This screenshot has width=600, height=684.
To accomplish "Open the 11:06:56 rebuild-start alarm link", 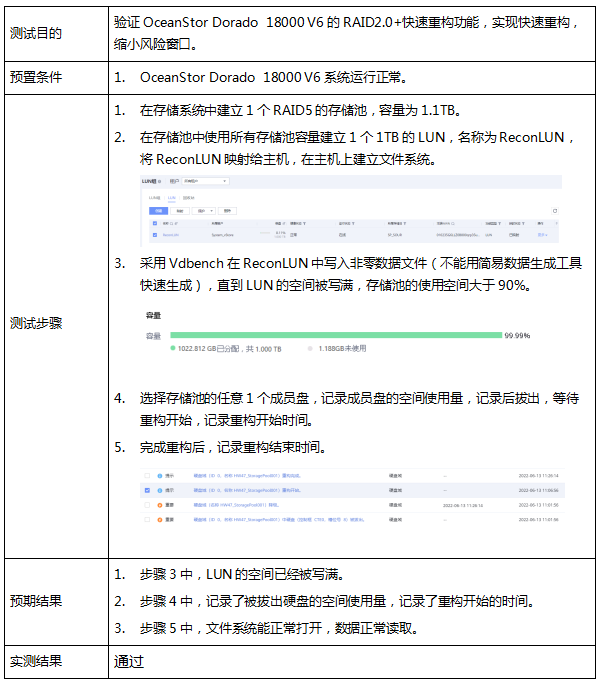I will (x=247, y=490).
